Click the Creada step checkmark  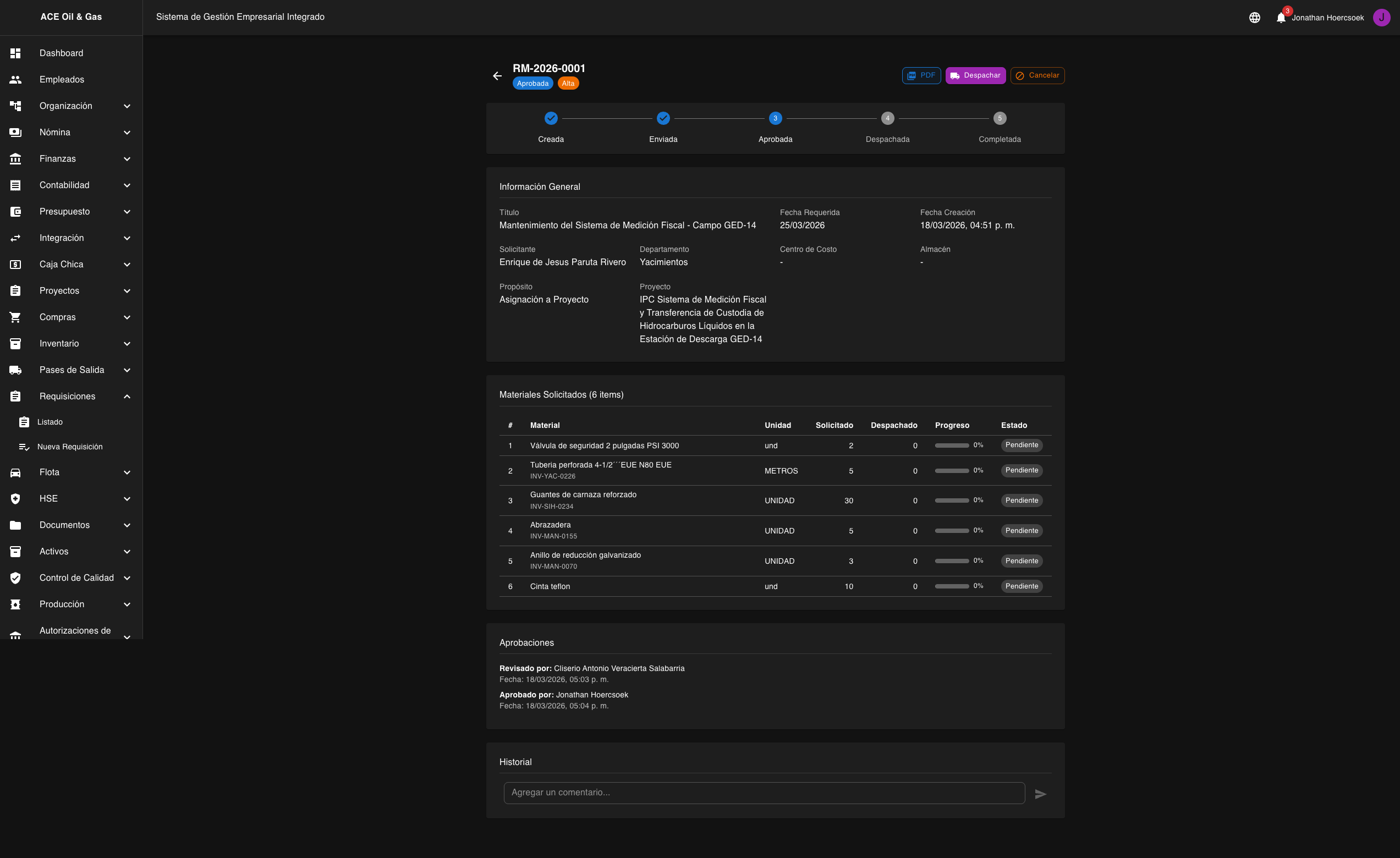point(551,118)
